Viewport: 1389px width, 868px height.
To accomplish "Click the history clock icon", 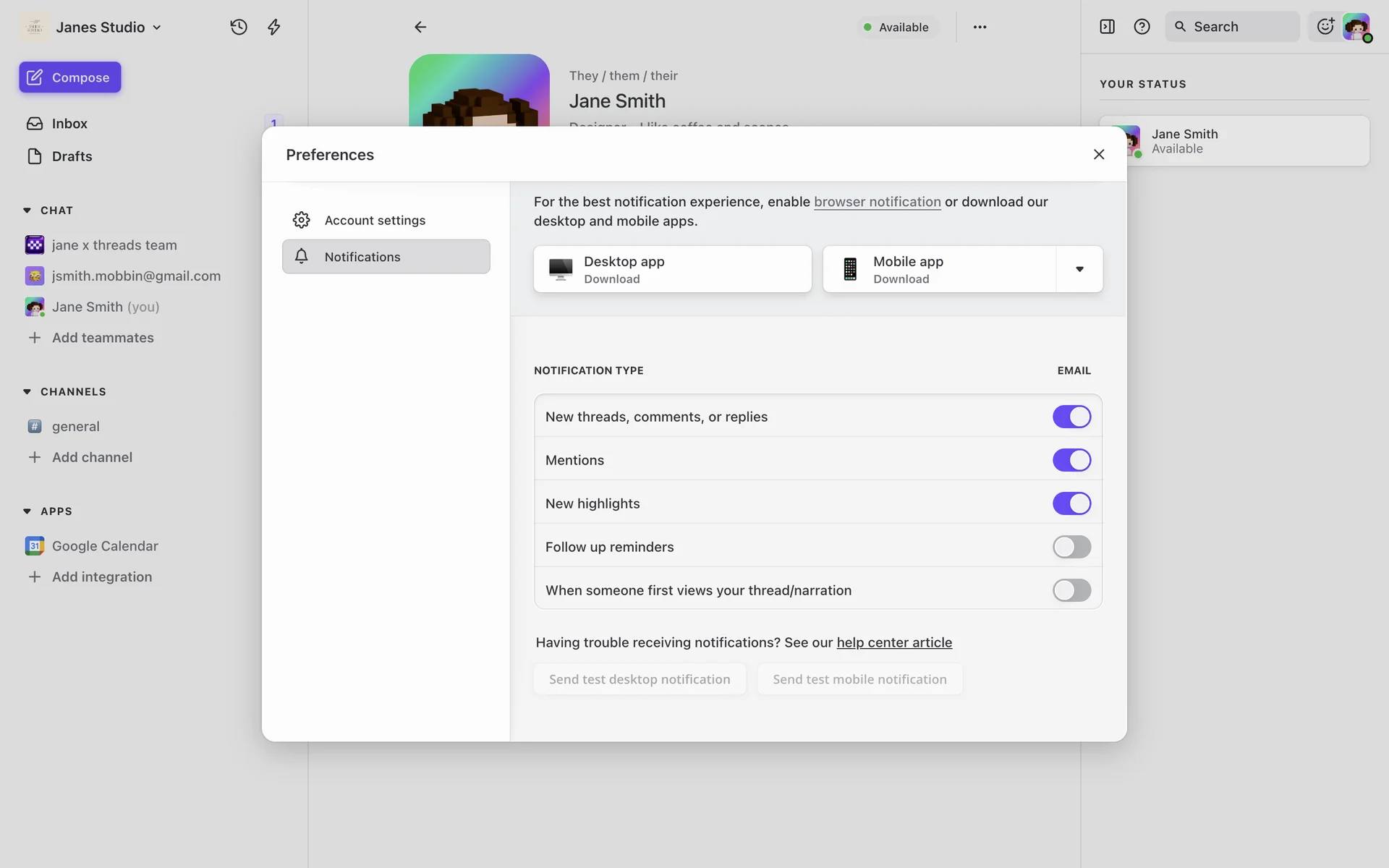I will 239,27.
